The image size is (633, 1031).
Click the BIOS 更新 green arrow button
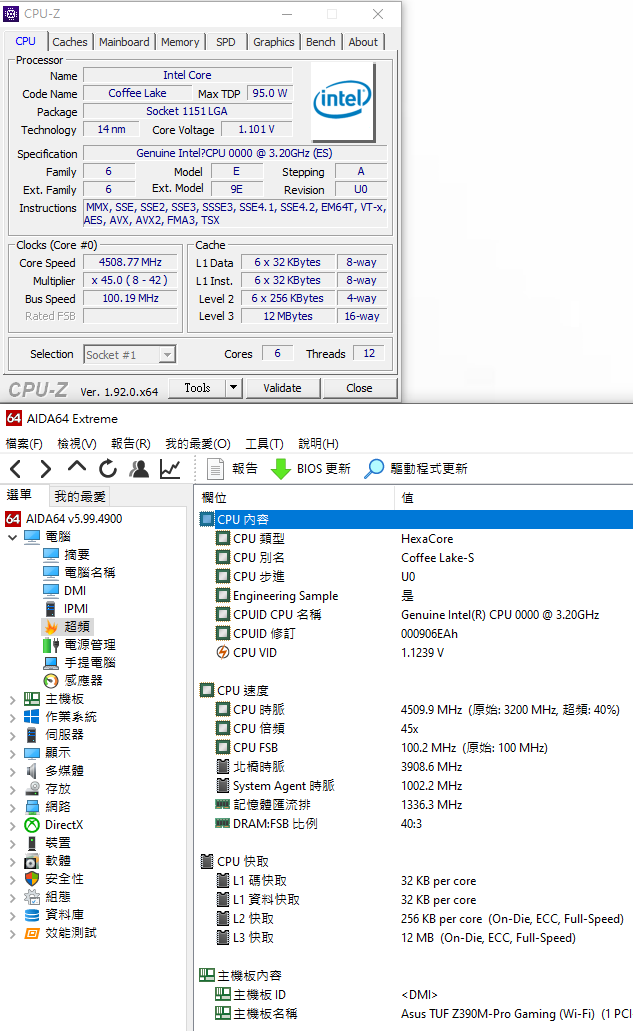point(310,469)
